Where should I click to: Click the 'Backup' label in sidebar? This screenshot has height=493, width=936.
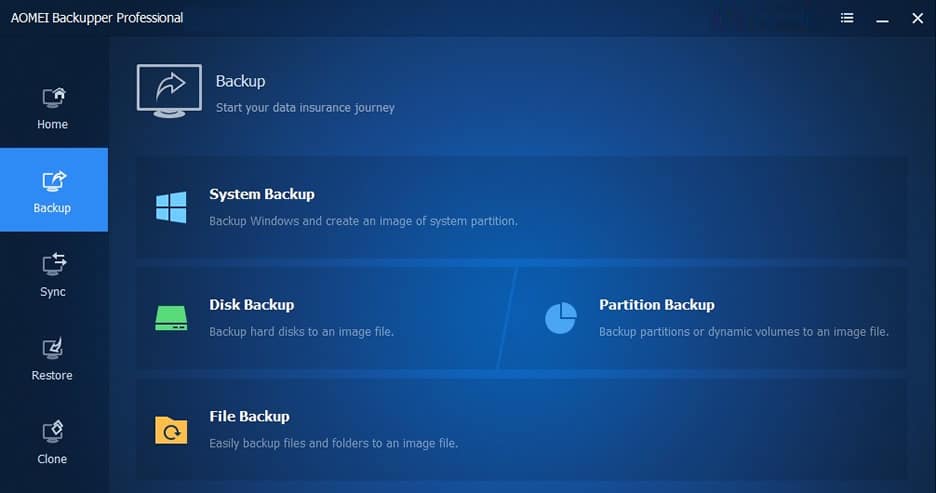pos(52,208)
